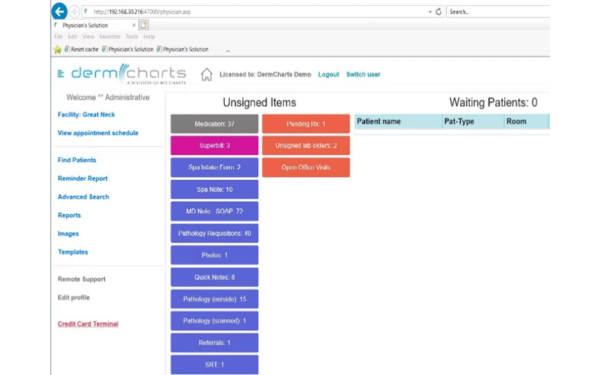Click the favorites star icon
Screen dimensions: 600x375
[x=57, y=49]
